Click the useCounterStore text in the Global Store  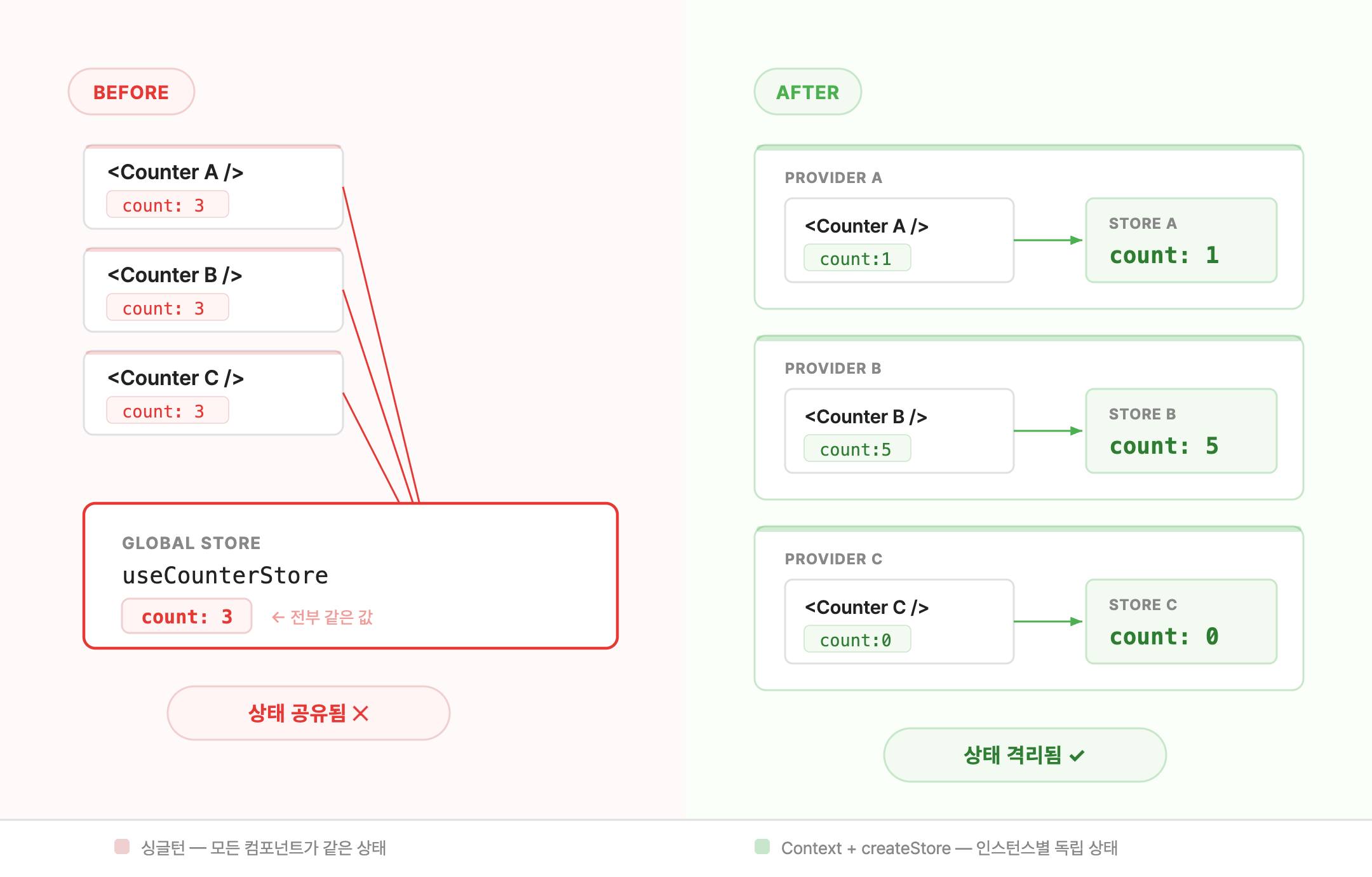(225, 576)
